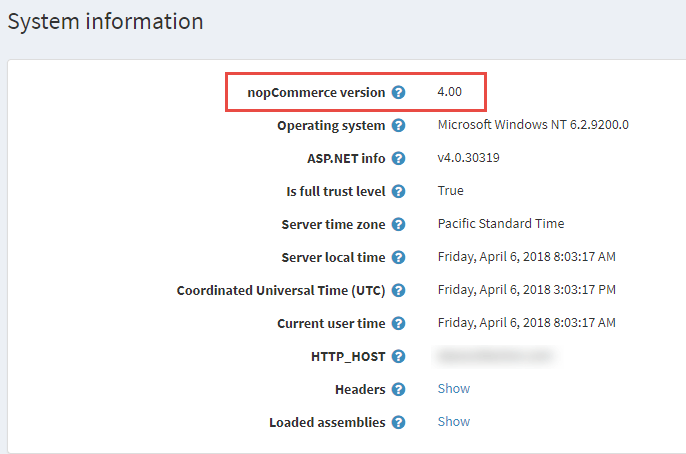Select the version value 4.00

click(x=449, y=92)
